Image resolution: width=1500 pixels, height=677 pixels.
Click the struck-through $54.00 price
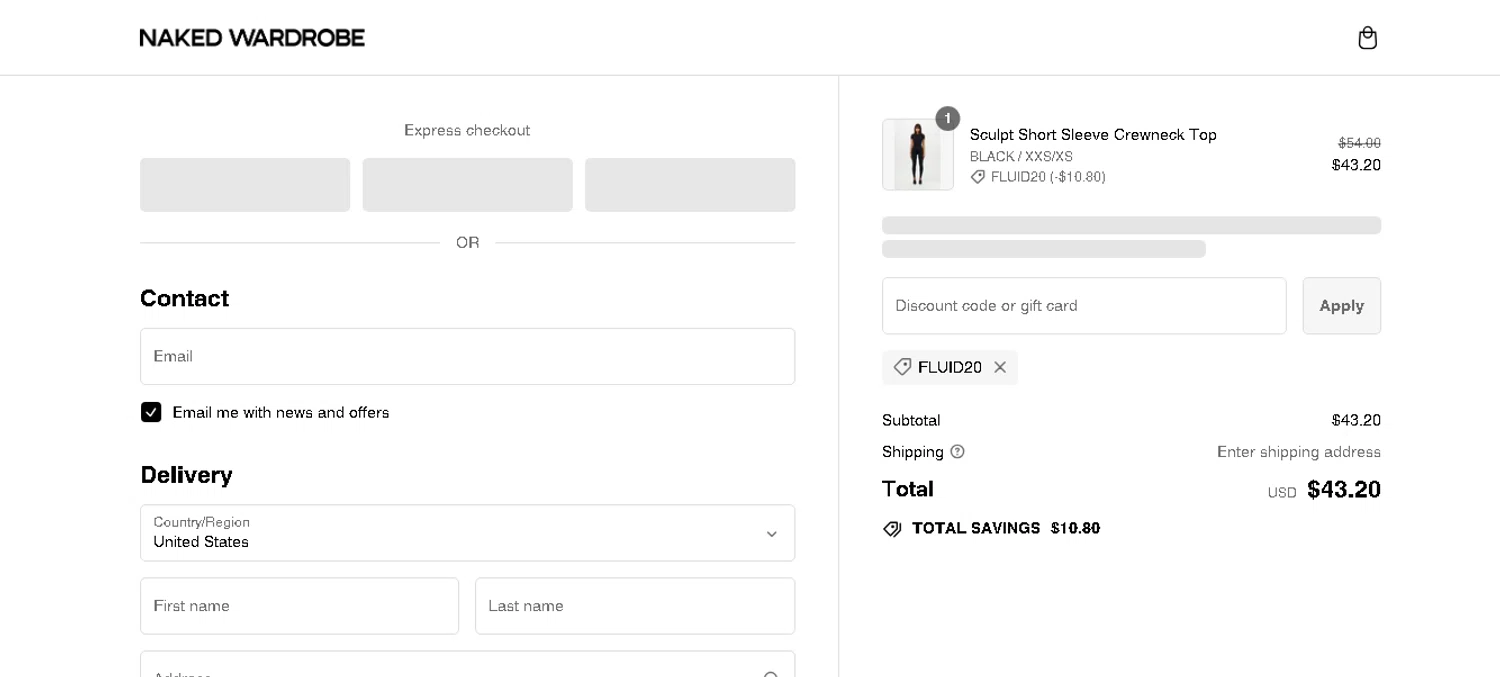pyautogui.click(x=1359, y=143)
